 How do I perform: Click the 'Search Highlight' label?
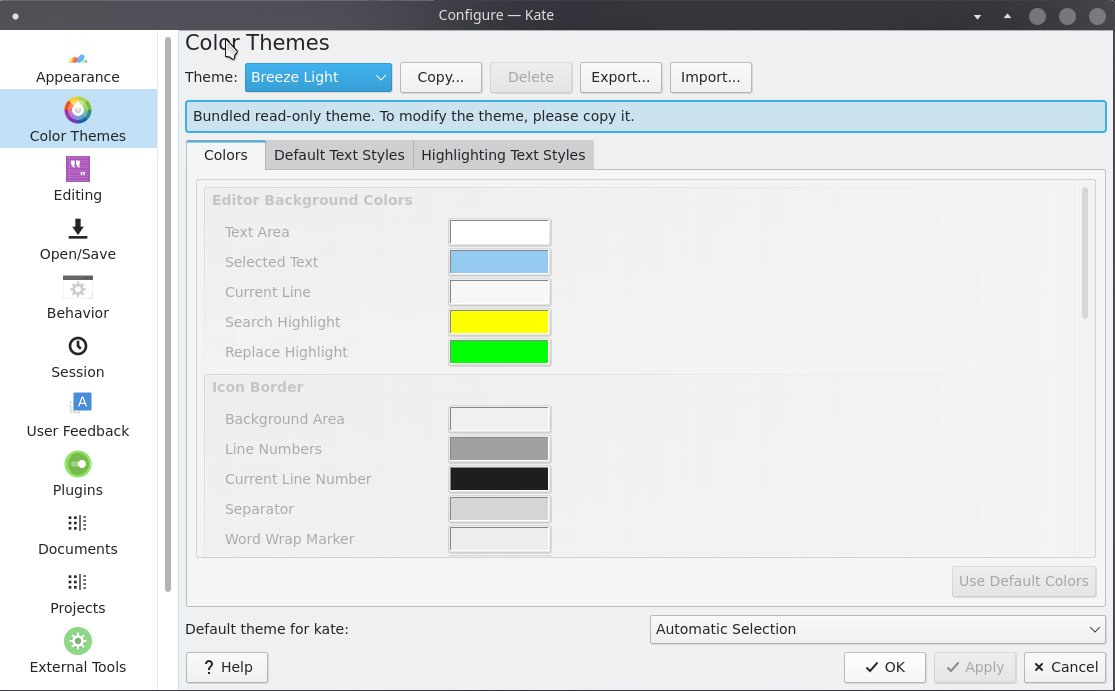[282, 322]
